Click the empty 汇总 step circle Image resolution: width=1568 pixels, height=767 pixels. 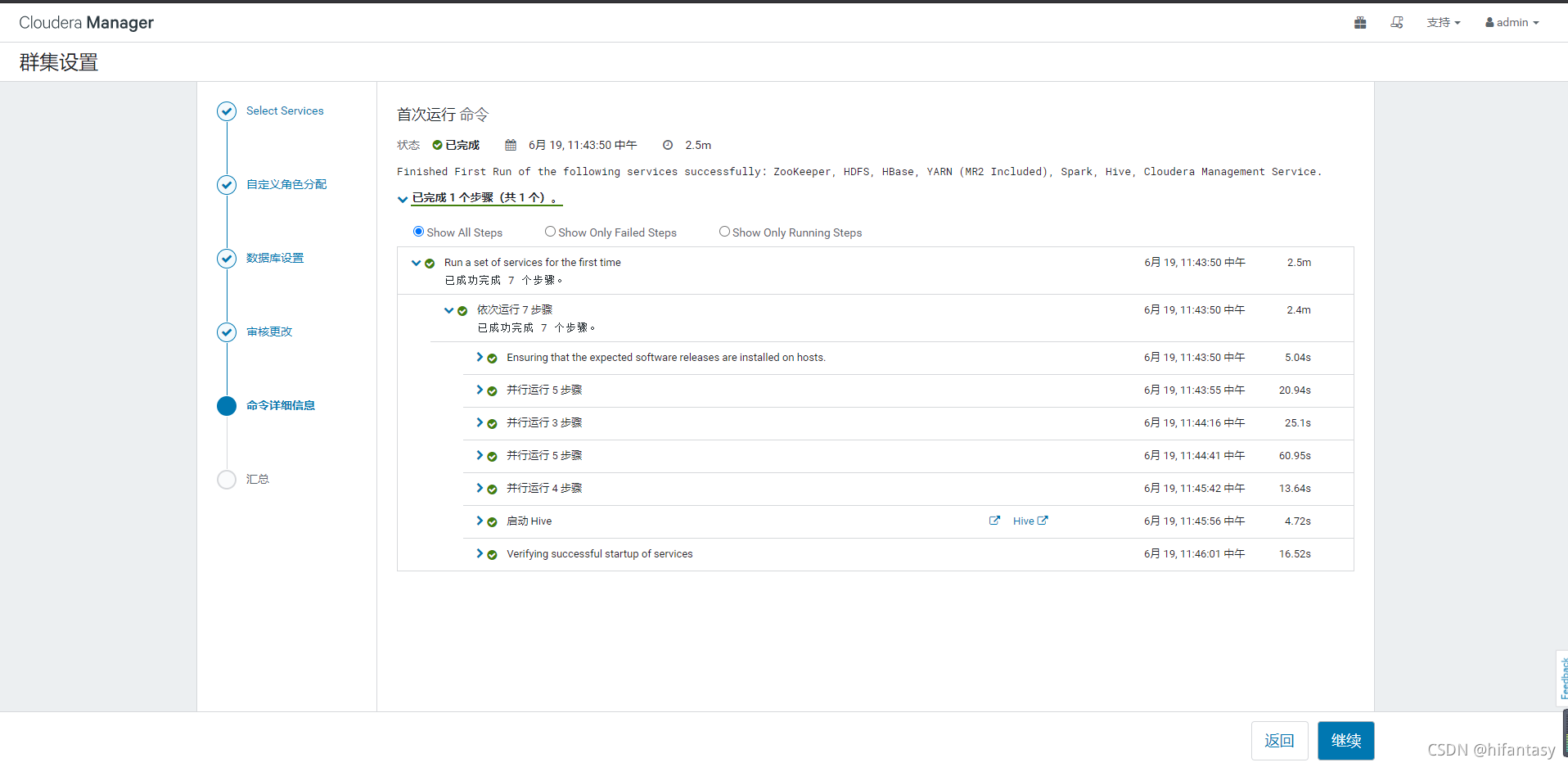pos(227,480)
